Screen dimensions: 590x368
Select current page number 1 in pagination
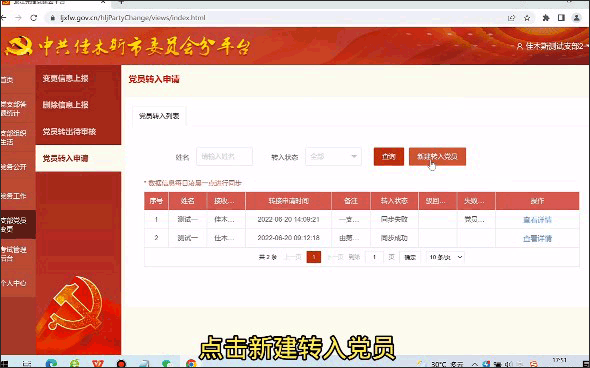coord(314,257)
